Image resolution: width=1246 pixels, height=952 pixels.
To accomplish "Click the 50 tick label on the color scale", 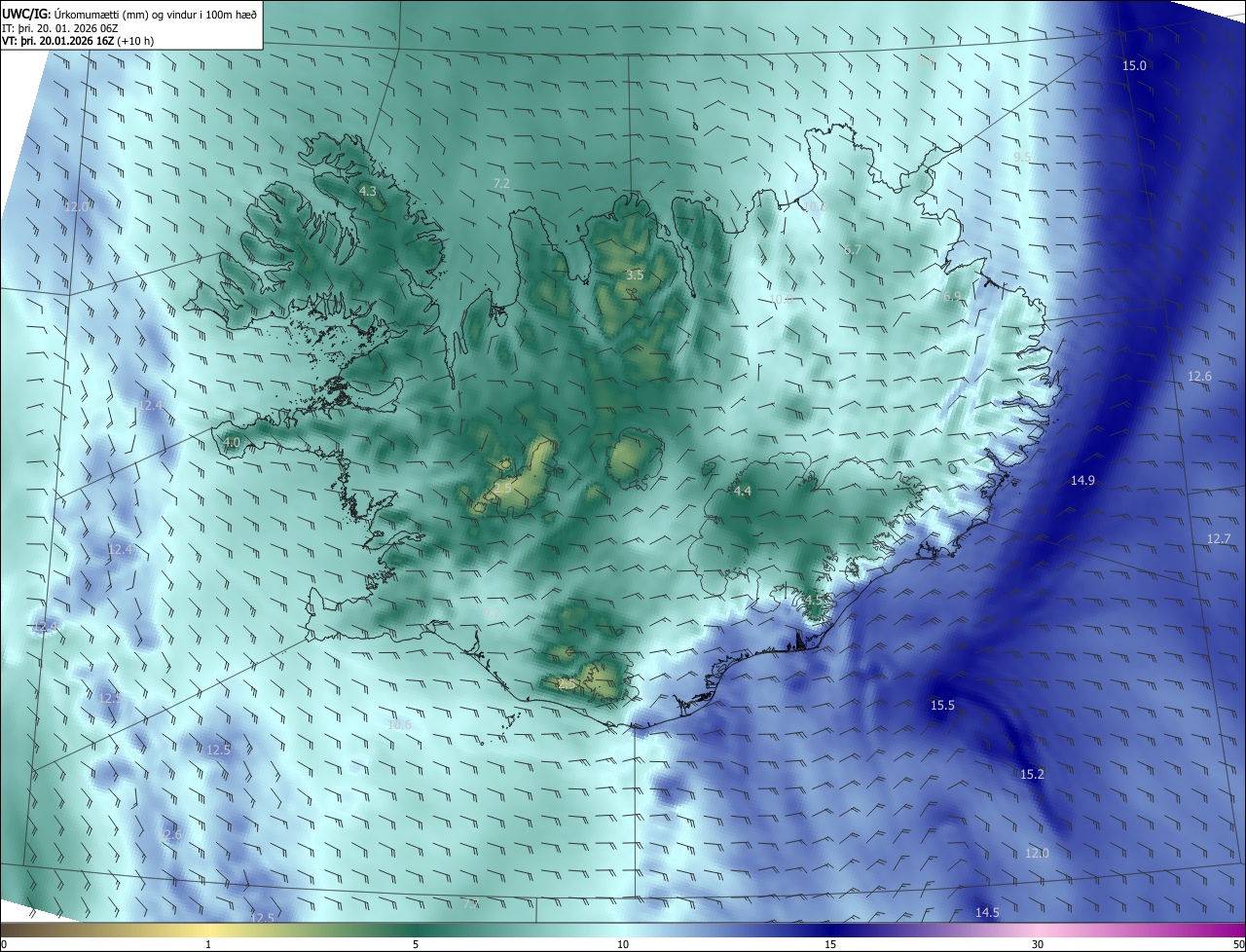I will click(1238, 944).
